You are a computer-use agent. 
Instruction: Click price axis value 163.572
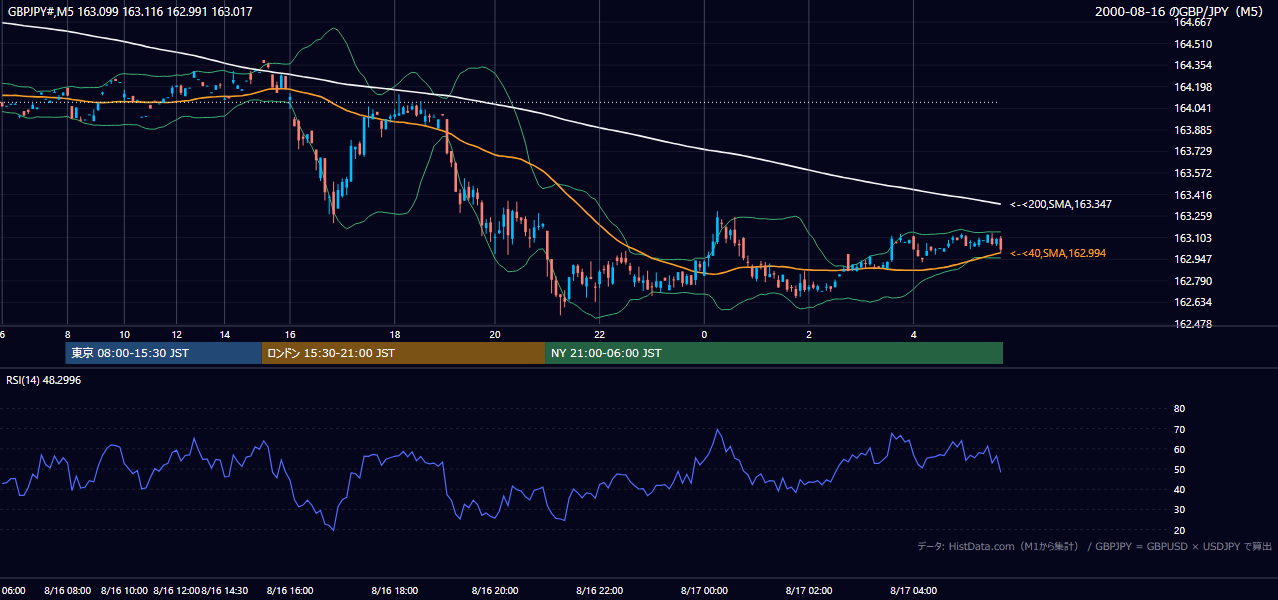pyautogui.click(x=1193, y=173)
